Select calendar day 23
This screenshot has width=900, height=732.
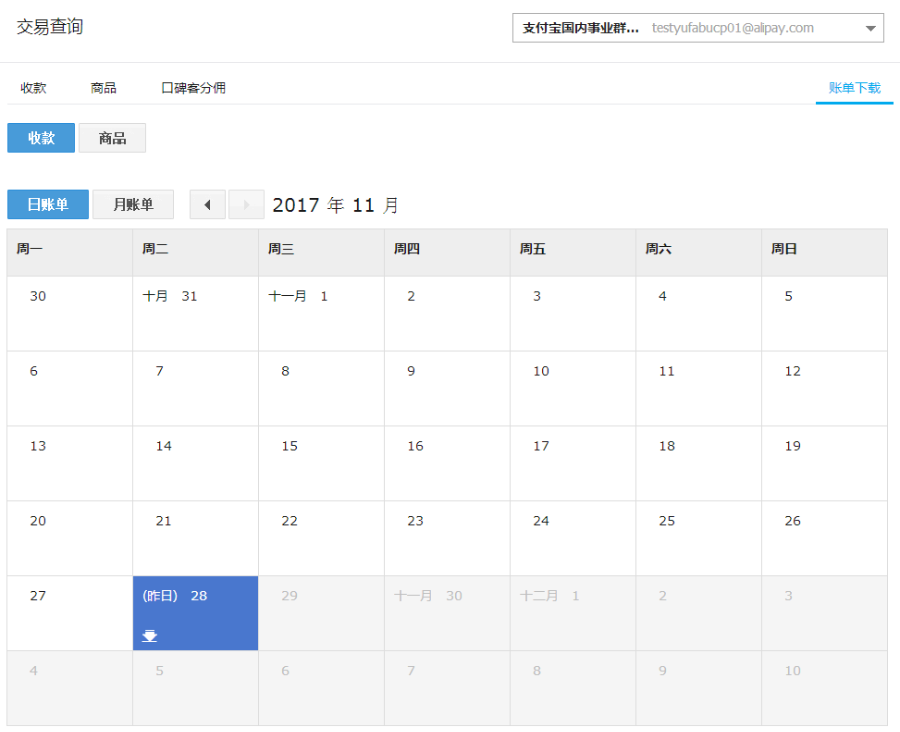(x=447, y=539)
